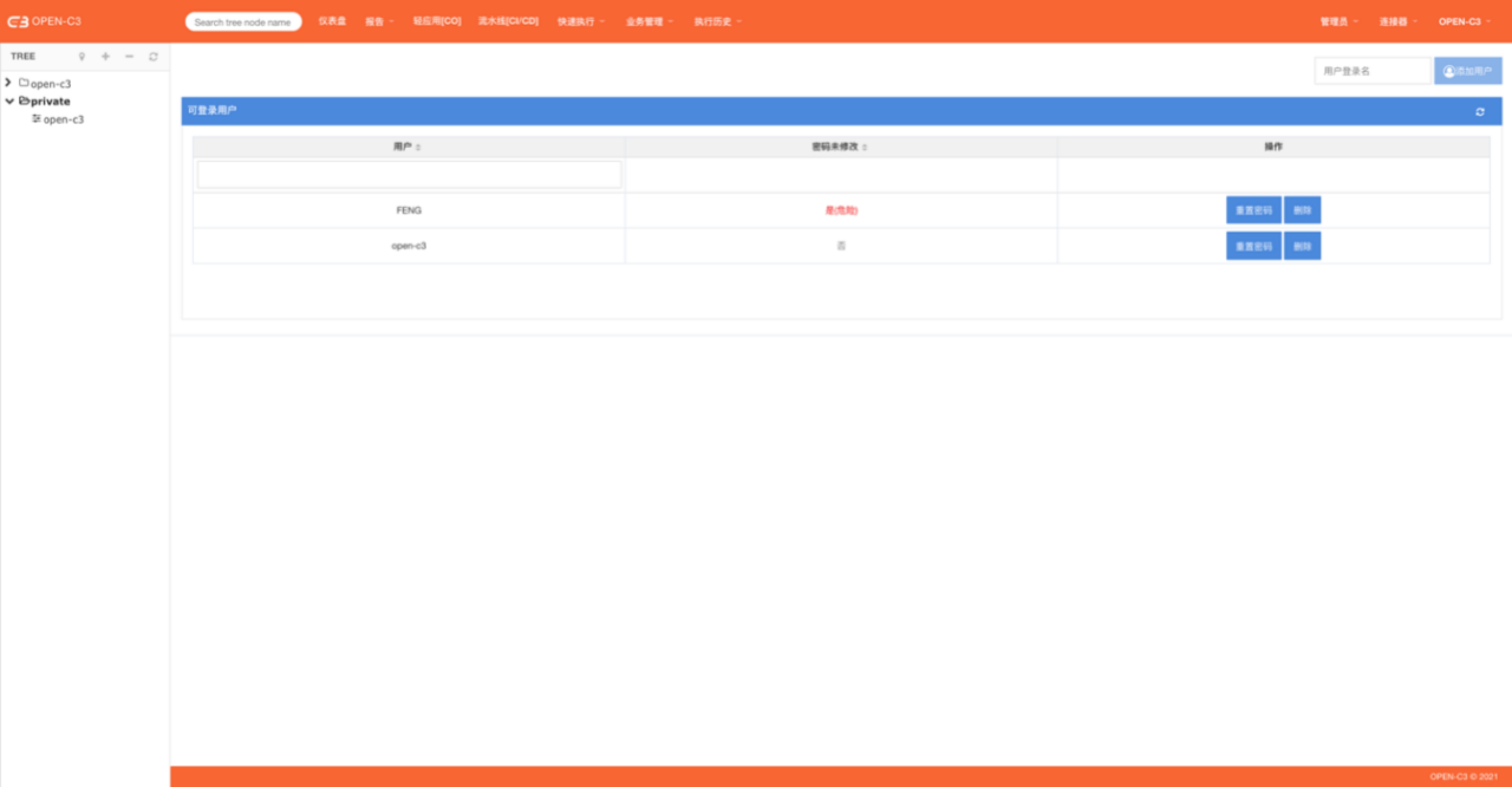Collapse tree nodes with minus icon
The height and width of the screenshot is (787, 1512).
click(x=129, y=57)
